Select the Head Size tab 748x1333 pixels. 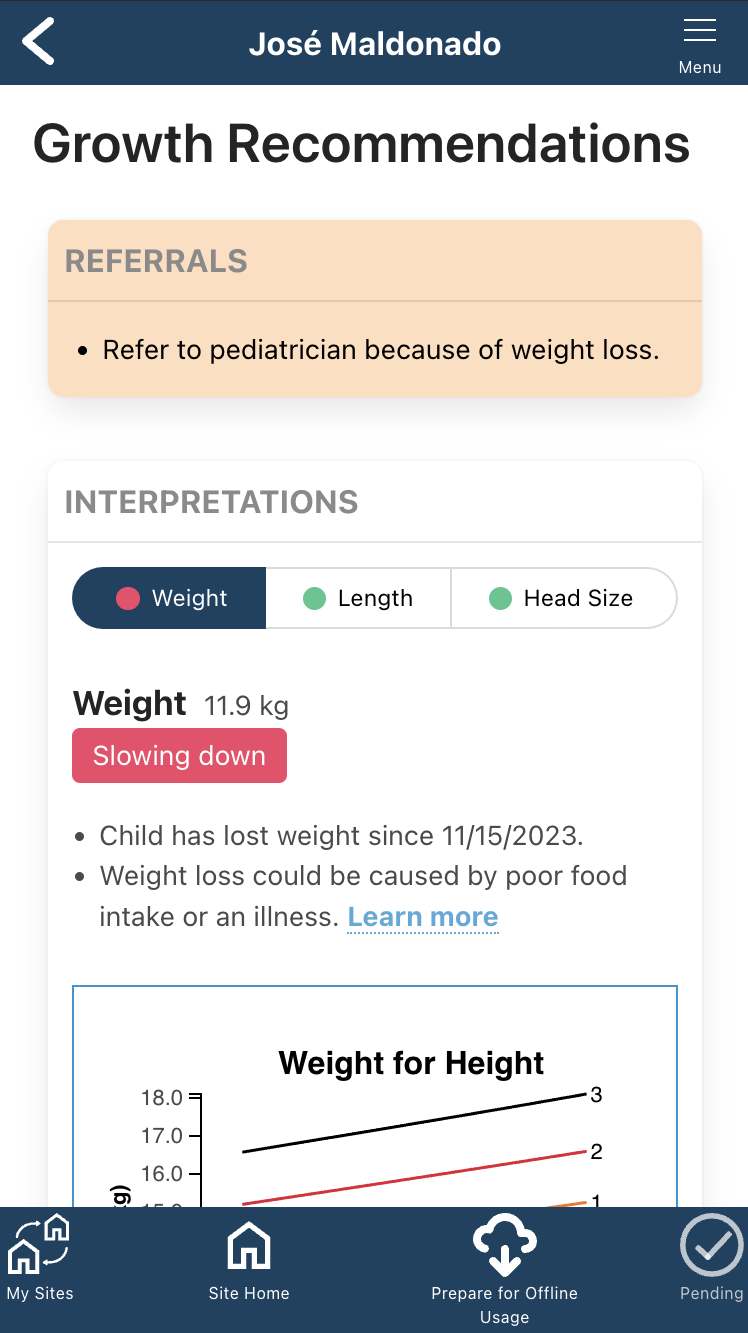click(563, 597)
